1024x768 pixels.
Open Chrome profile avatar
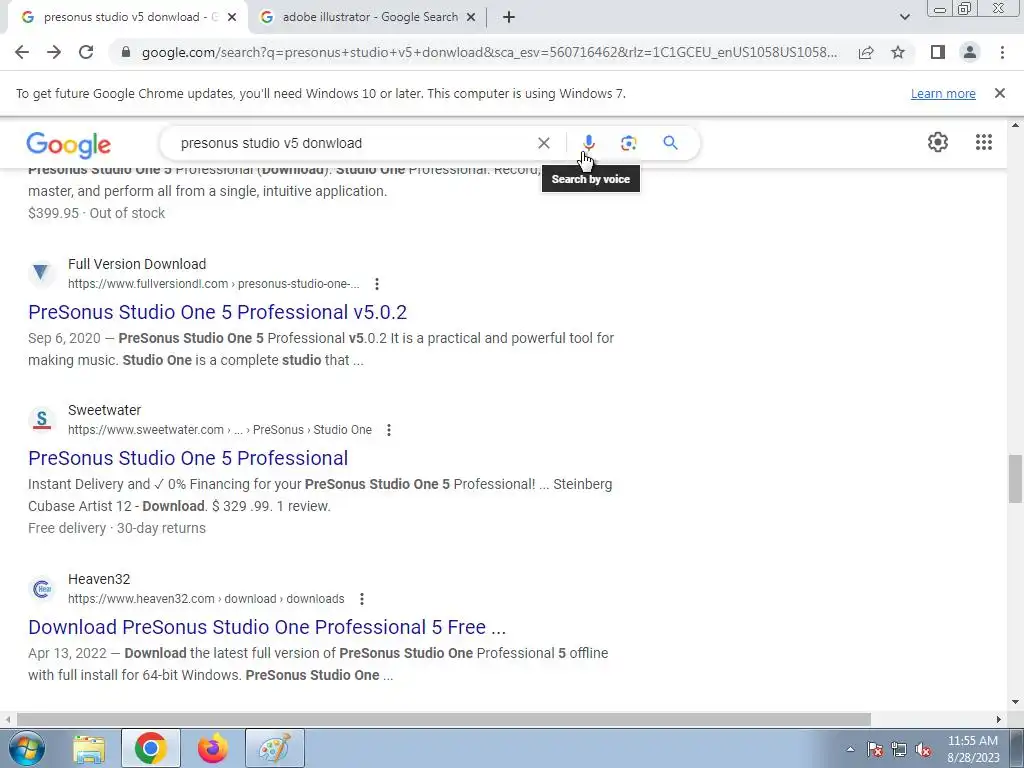970,52
